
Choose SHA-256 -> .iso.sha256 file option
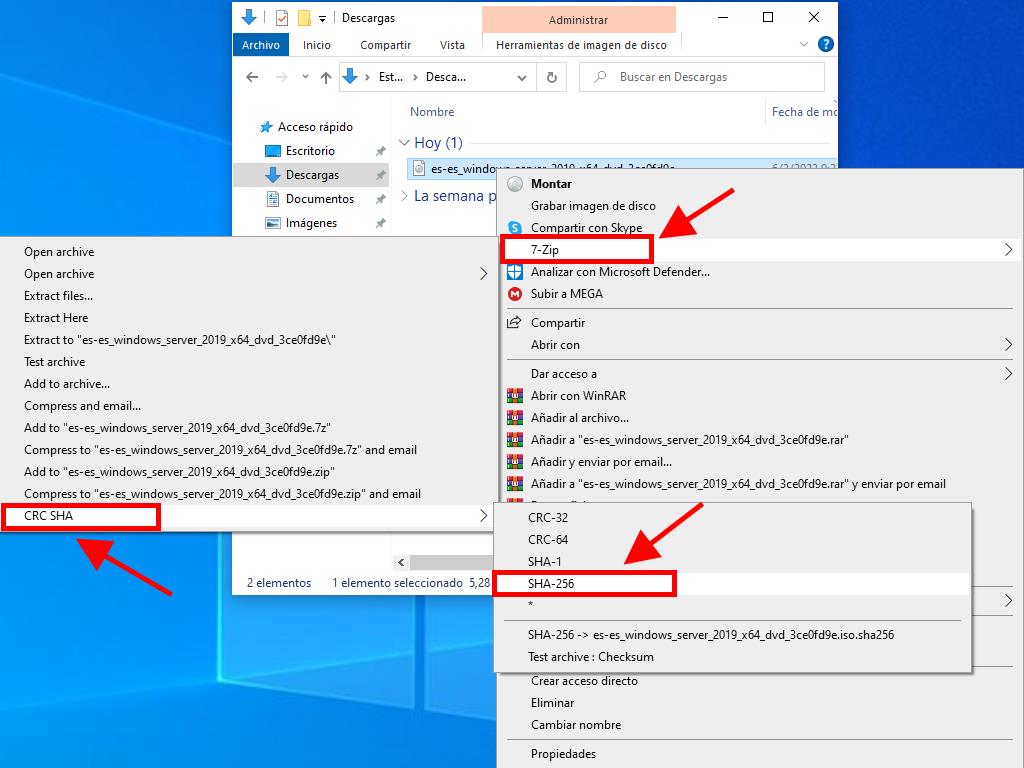(732, 635)
